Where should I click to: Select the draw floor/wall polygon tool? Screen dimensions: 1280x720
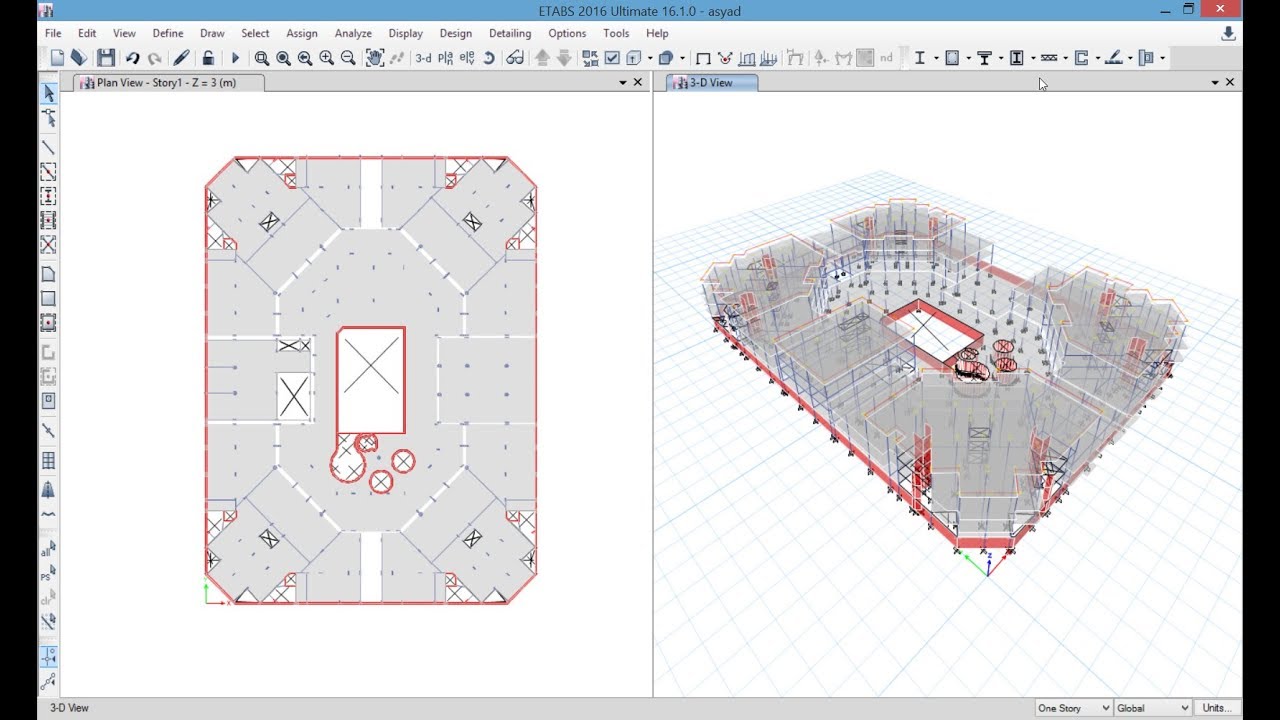[48, 274]
